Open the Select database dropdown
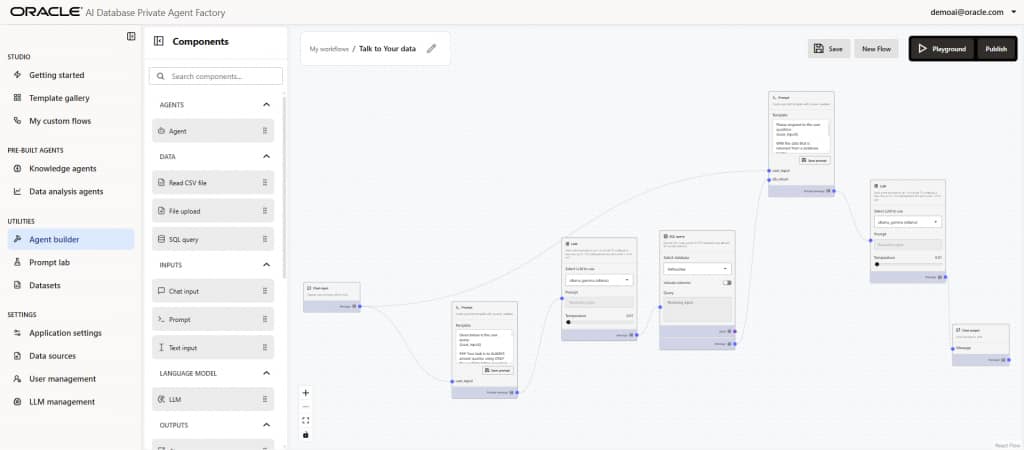 click(697, 269)
